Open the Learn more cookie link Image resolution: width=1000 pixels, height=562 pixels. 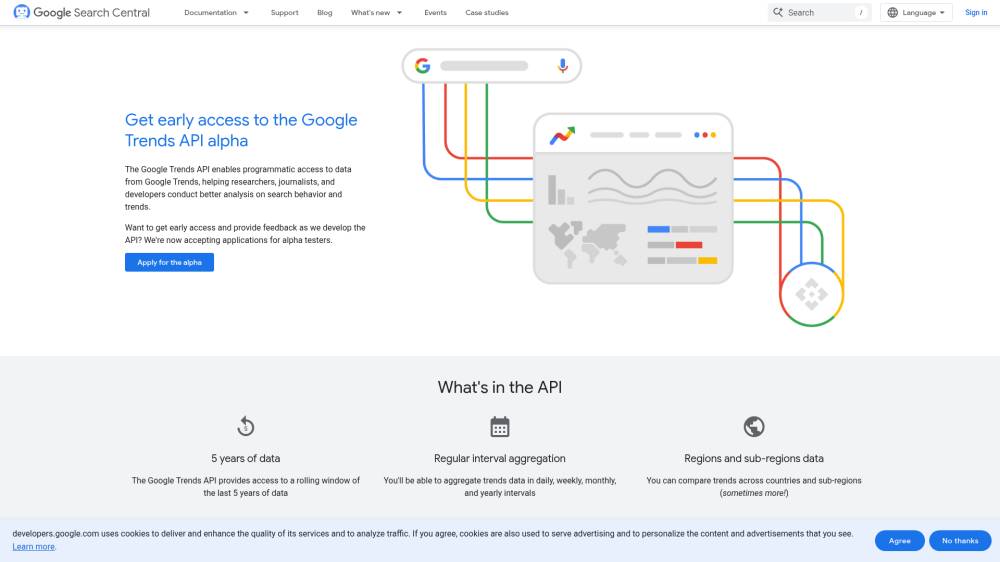pos(33,547)
